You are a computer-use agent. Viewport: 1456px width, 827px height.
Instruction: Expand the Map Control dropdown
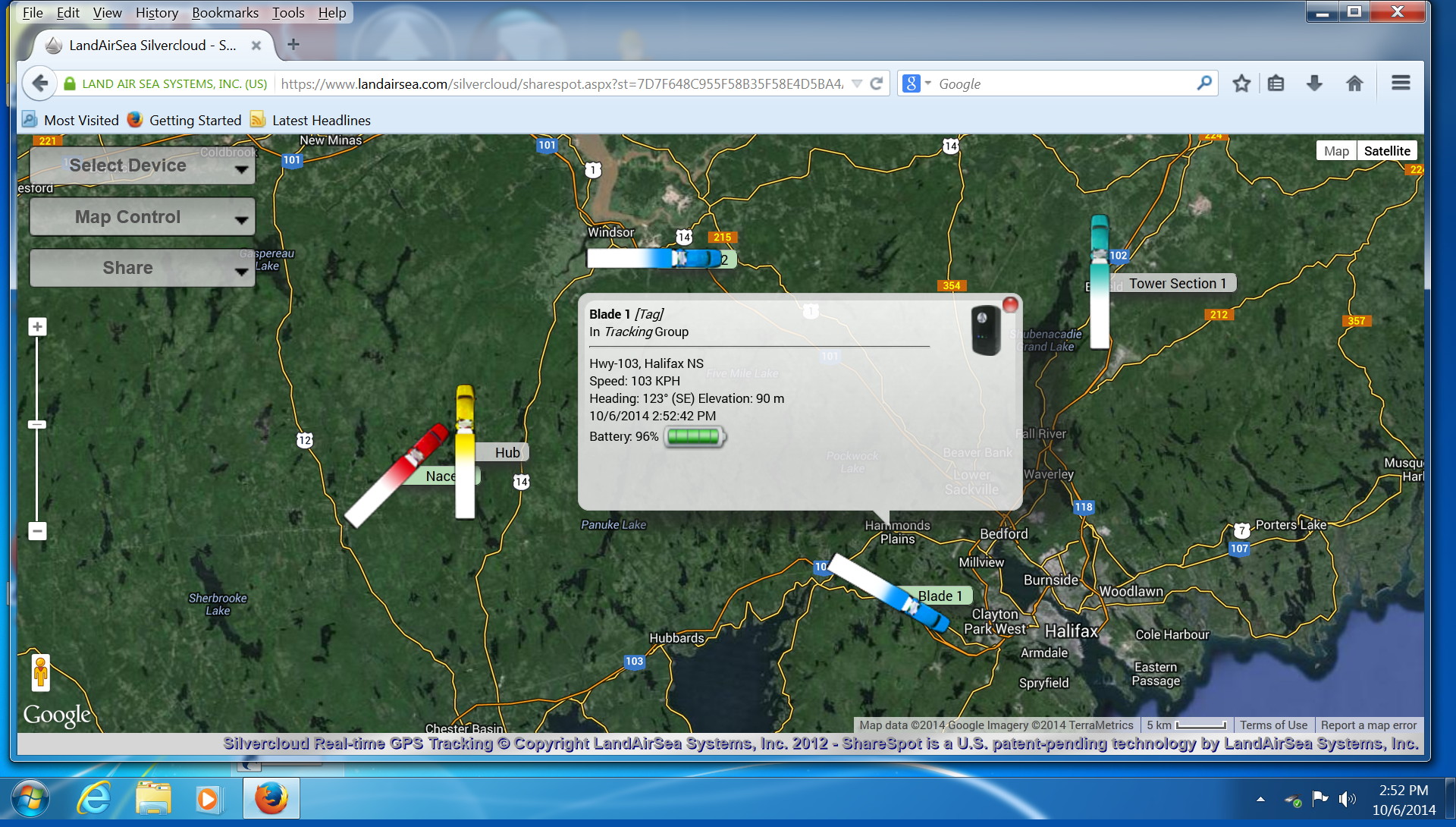coord(142,217)
